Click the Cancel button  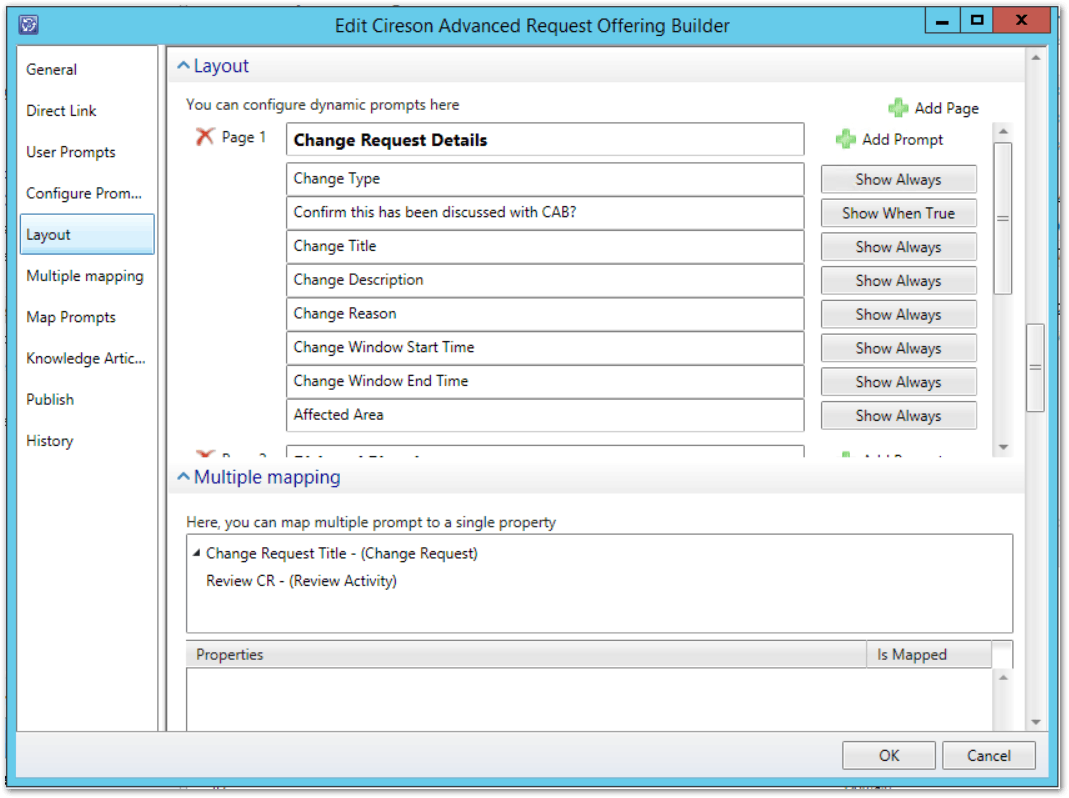coord(989,756)
